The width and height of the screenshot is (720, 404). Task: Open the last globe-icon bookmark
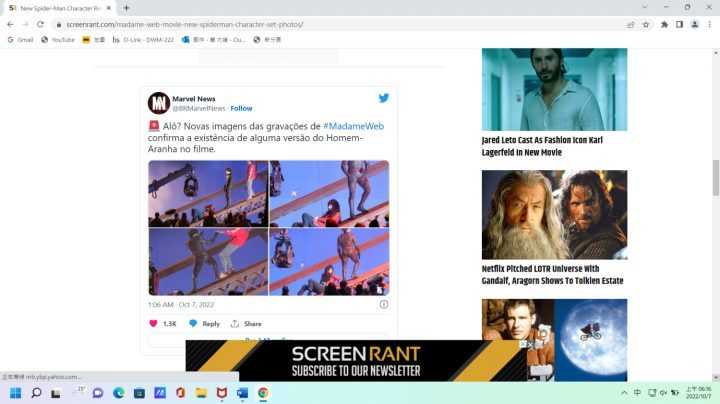(267, 40)
